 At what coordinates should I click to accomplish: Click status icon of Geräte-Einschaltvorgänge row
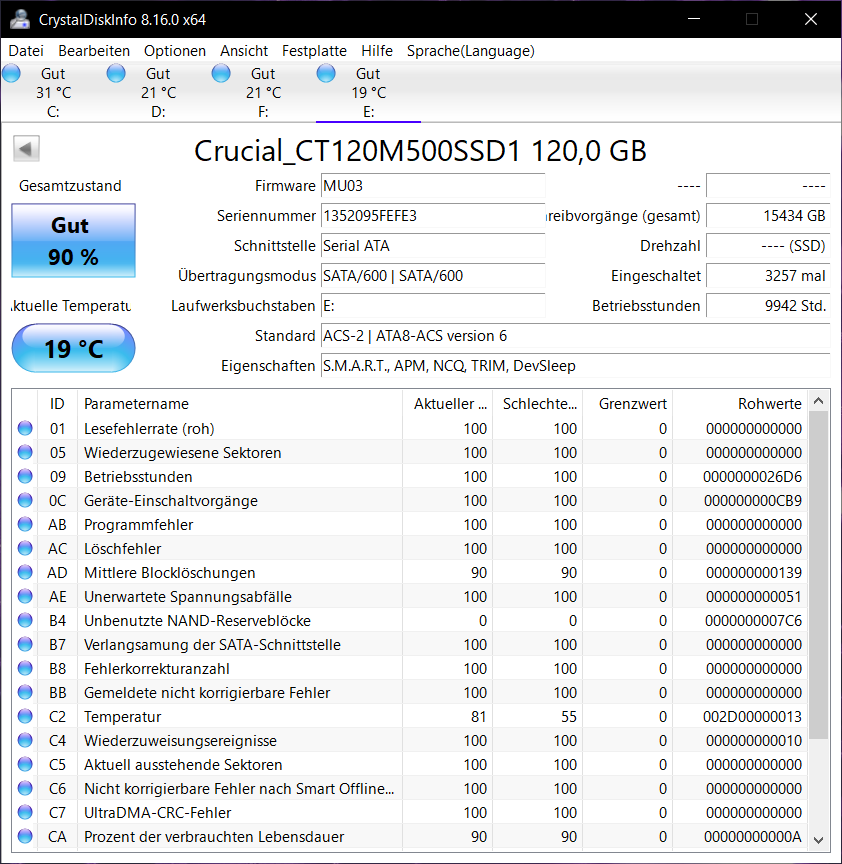click(x=25, y=500)
